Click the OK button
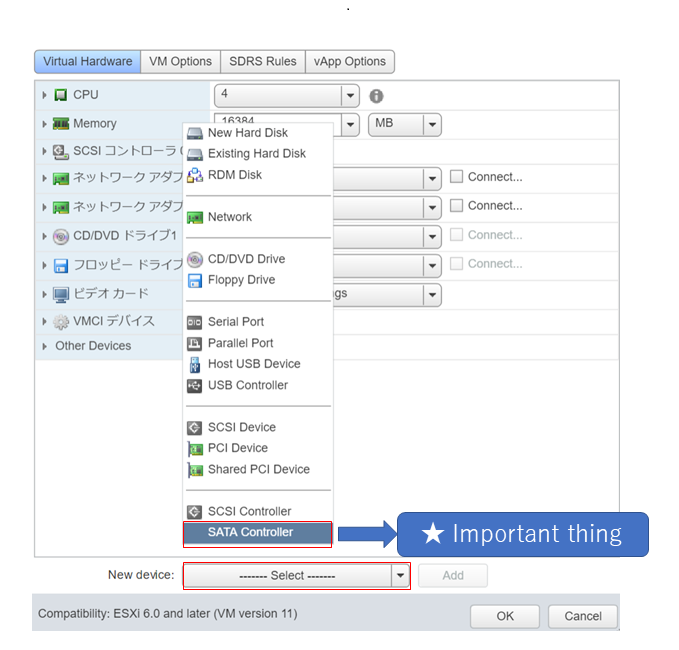679x650 pixels. coord(505,616)
